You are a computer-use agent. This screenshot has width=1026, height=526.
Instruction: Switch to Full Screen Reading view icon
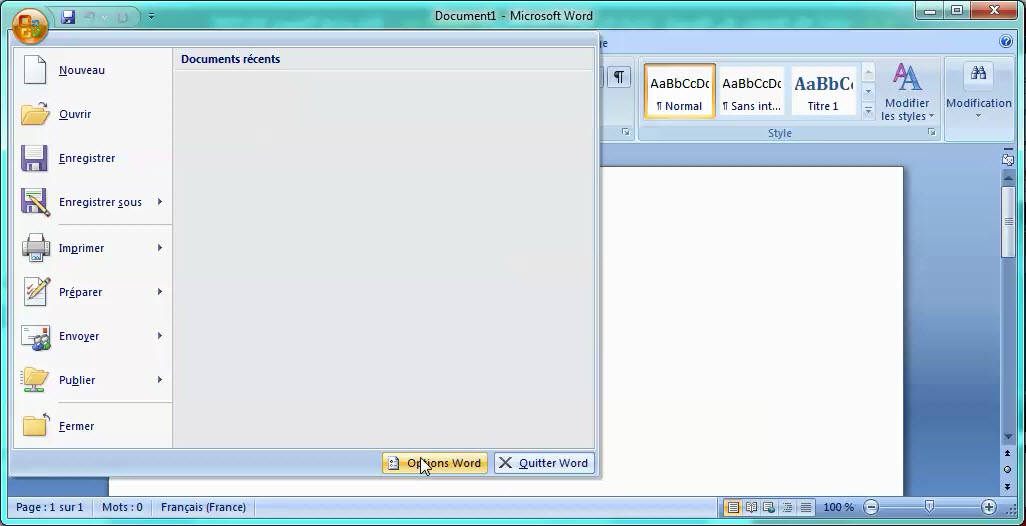[x=752, y=507]
